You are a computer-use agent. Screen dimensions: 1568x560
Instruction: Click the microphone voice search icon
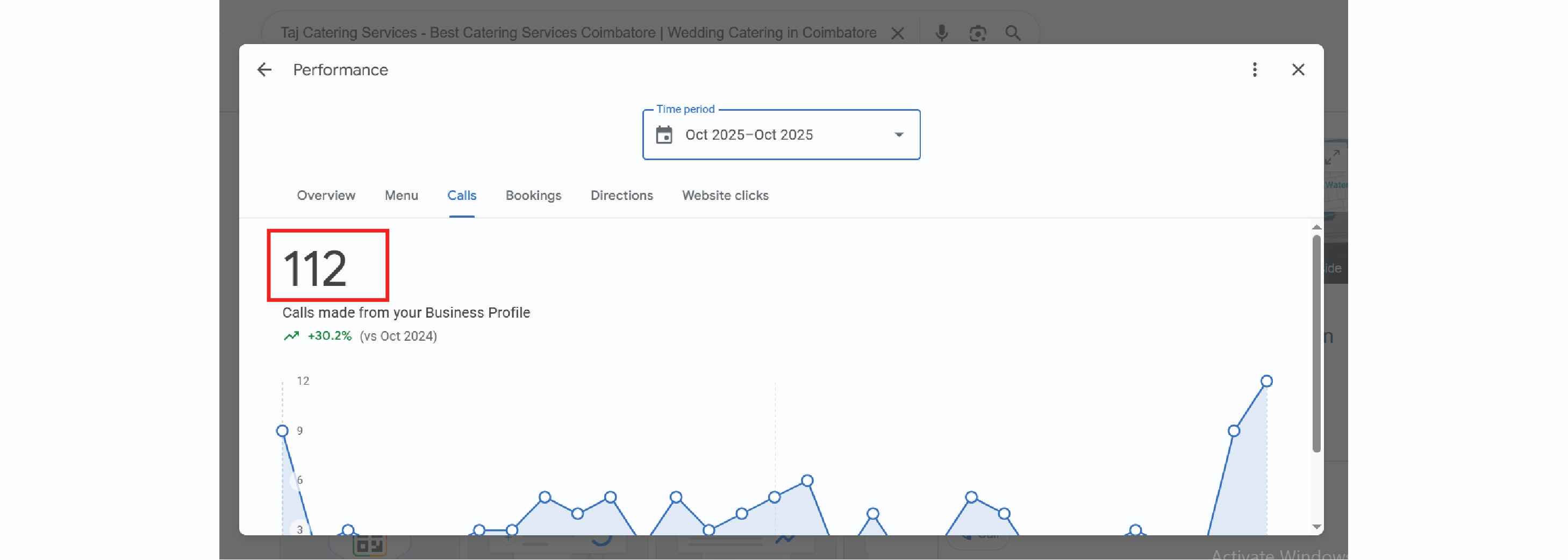click(x=941, y=33)
